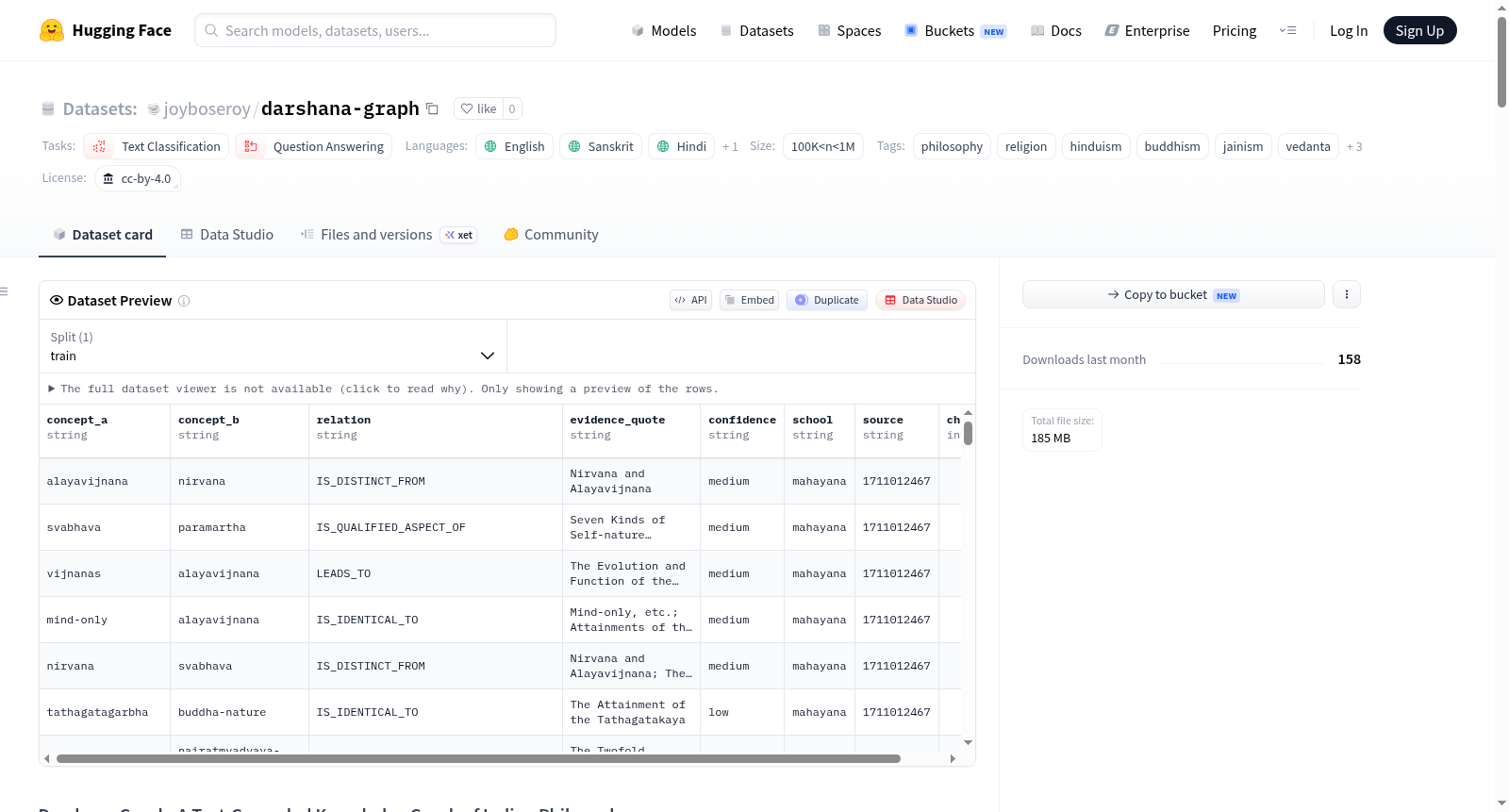Screen dimensions: 1509x812
Task: Click the cc-by-4.0 license tag
Action: tap(138, 178)
